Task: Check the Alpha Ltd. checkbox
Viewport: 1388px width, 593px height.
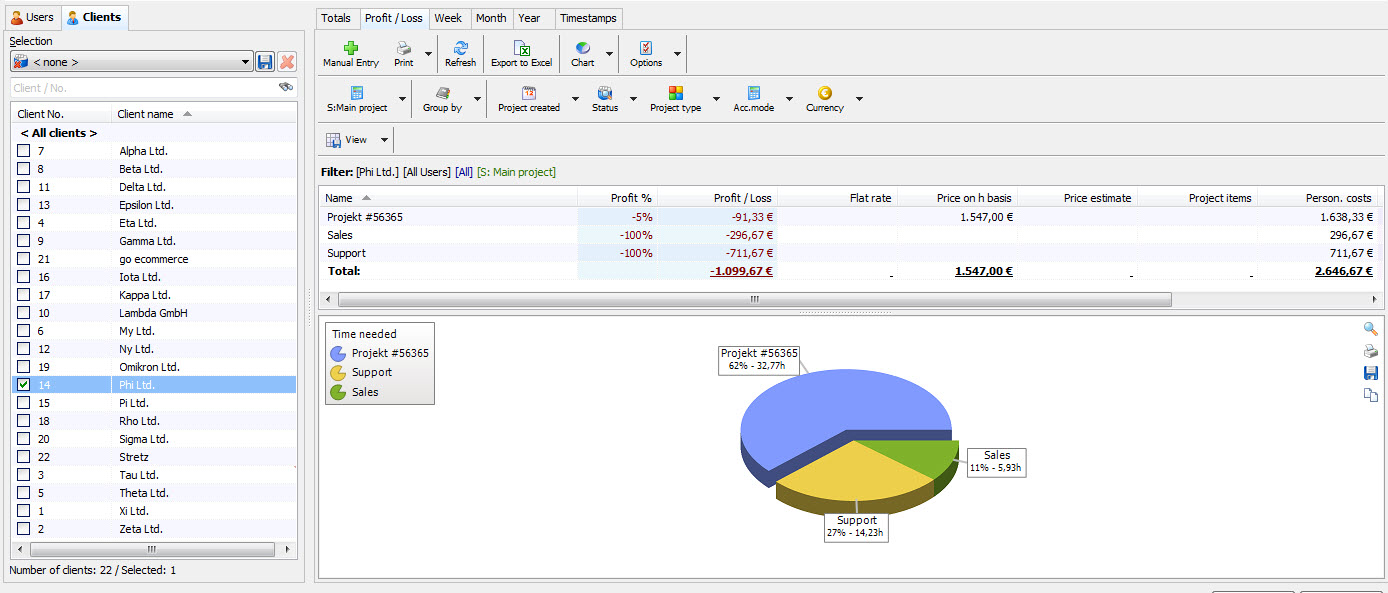Action: click(x=22, y=150)
